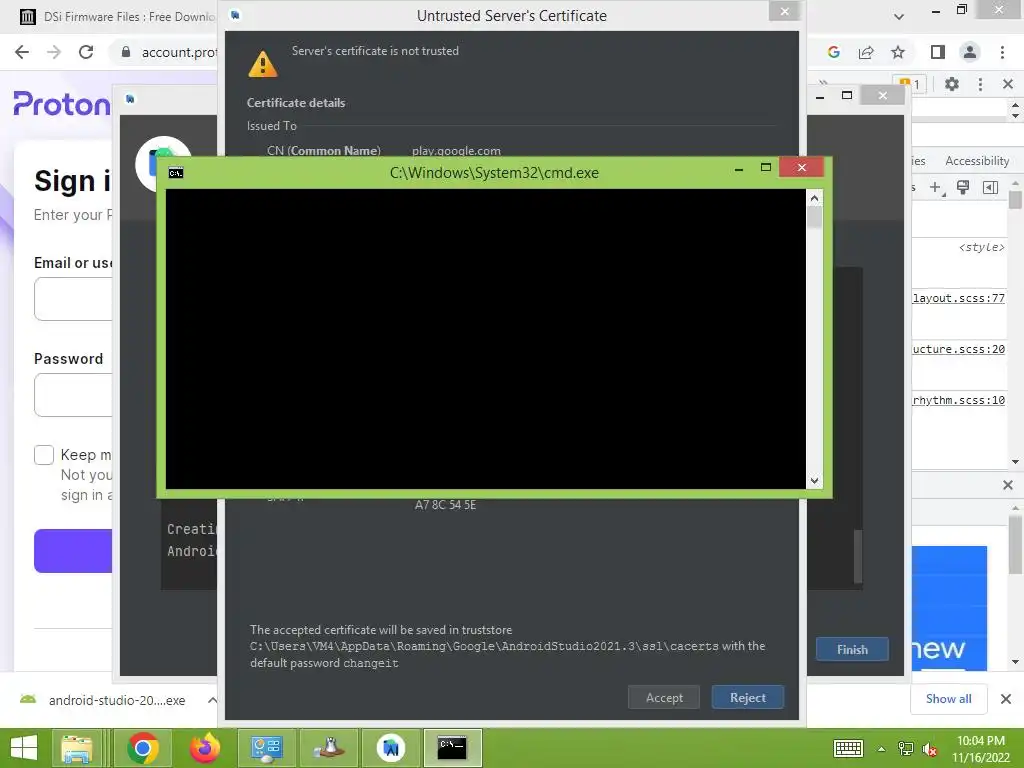Open Windows Start button
Screen dimensions: 1024x768
tap(24, 748)
